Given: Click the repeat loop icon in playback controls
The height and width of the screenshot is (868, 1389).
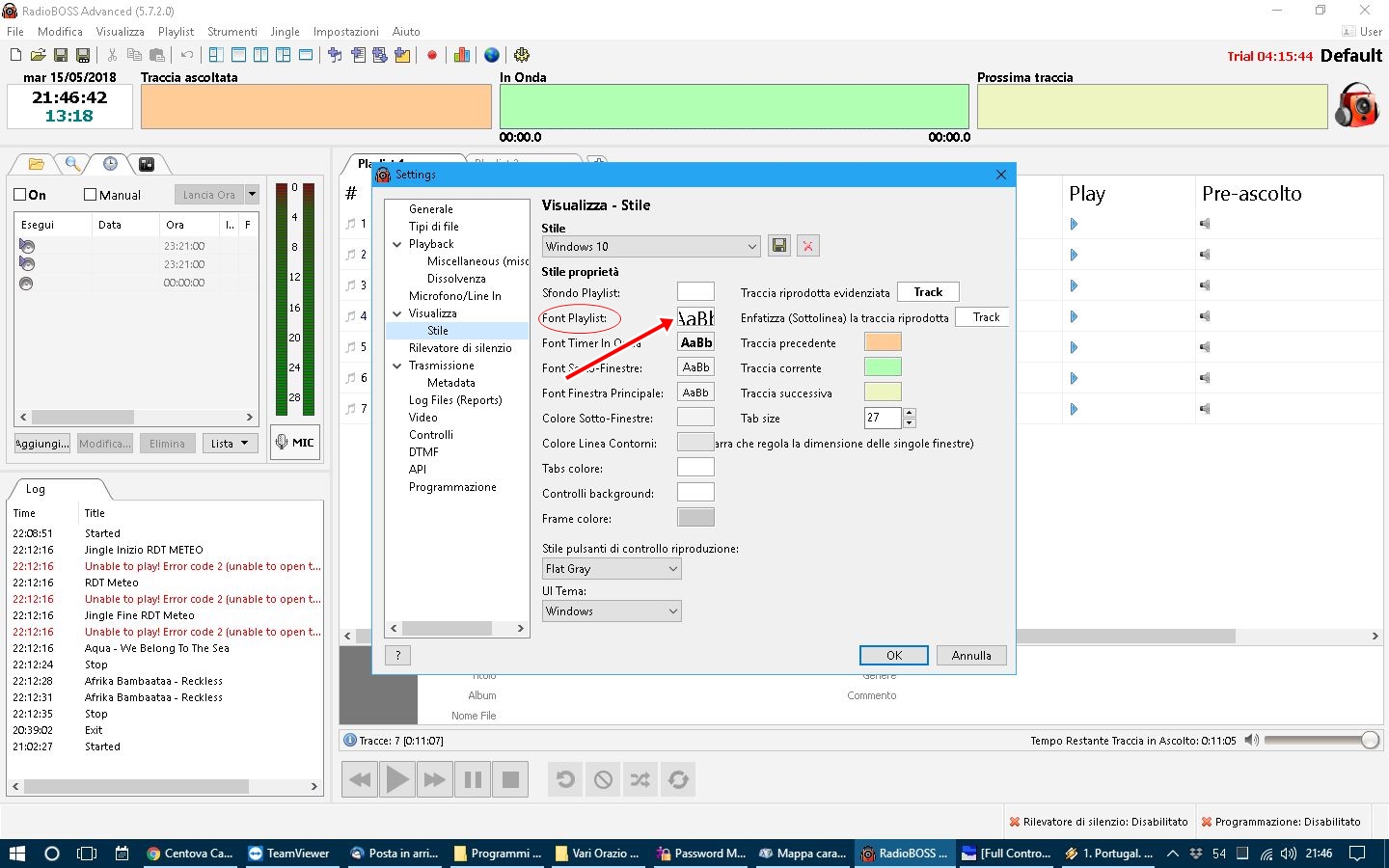Looking at the screenshot, I should (678, 779).
